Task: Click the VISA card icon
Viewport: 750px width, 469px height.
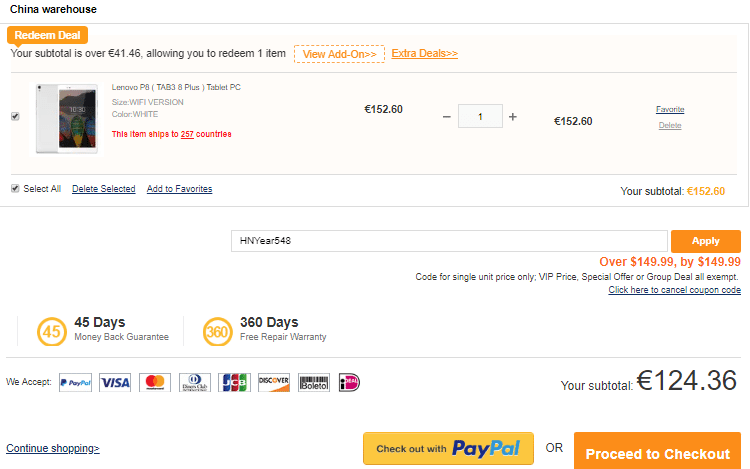Action: [x=115, y=382]
